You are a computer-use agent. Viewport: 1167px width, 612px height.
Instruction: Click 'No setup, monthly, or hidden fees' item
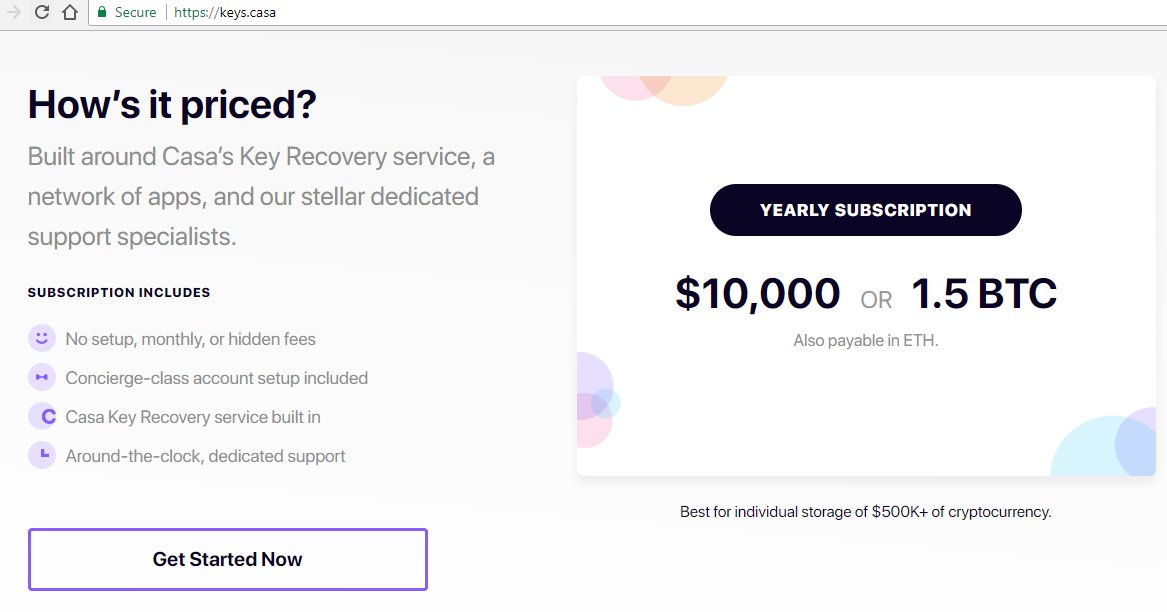[191, 339]
